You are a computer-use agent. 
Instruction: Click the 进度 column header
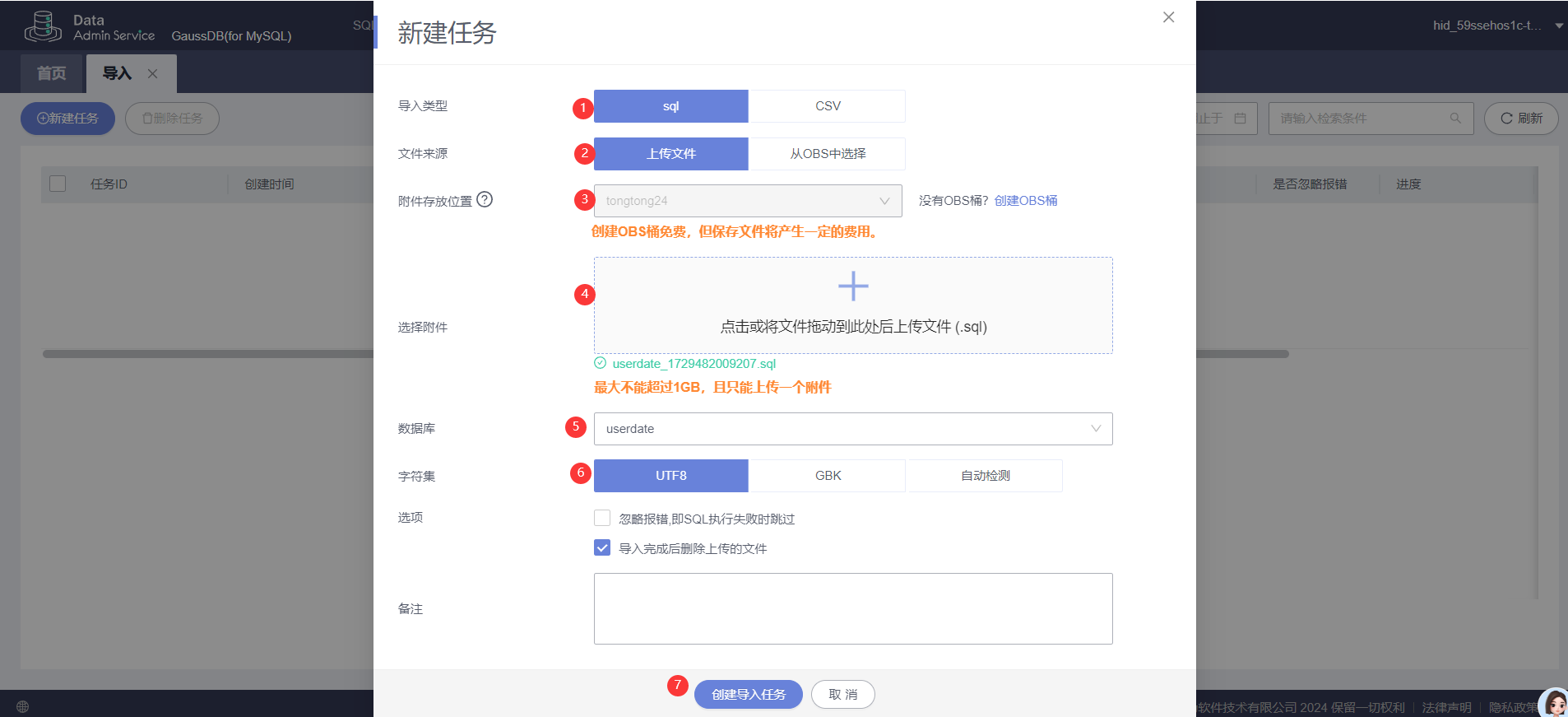coord(1408,184)
